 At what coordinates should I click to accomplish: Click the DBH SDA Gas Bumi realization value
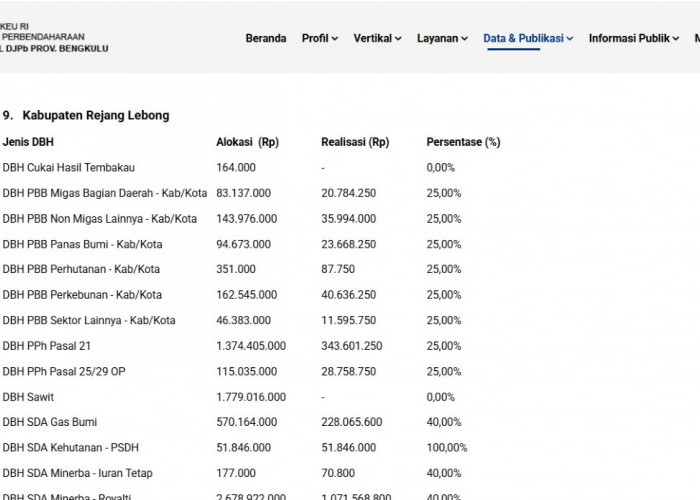pyautogui.click(x=352, y=422)
